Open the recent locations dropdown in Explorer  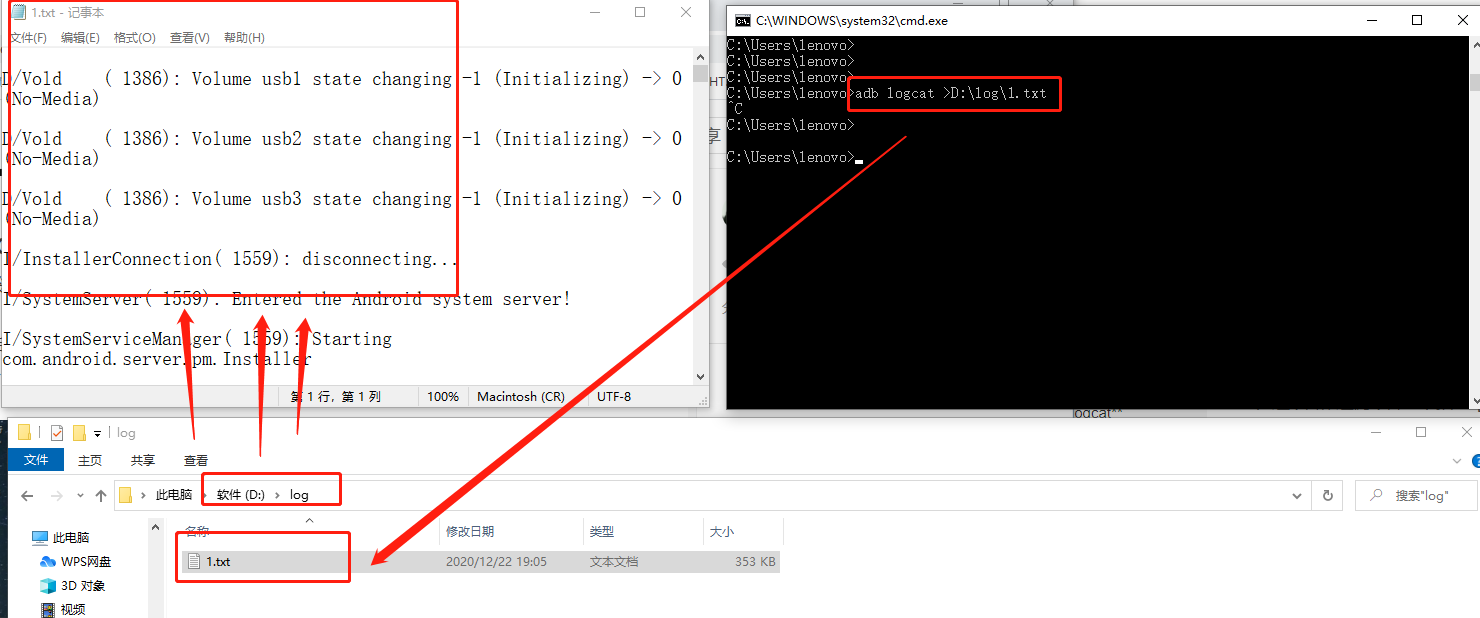(x=80, y=496)
